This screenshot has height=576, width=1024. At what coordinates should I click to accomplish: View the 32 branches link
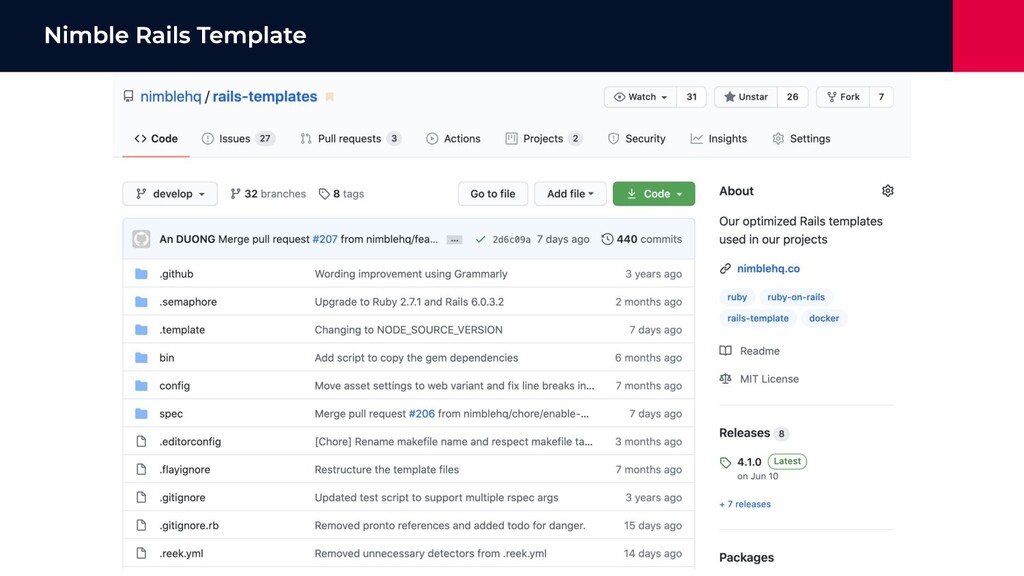(268, 194)
